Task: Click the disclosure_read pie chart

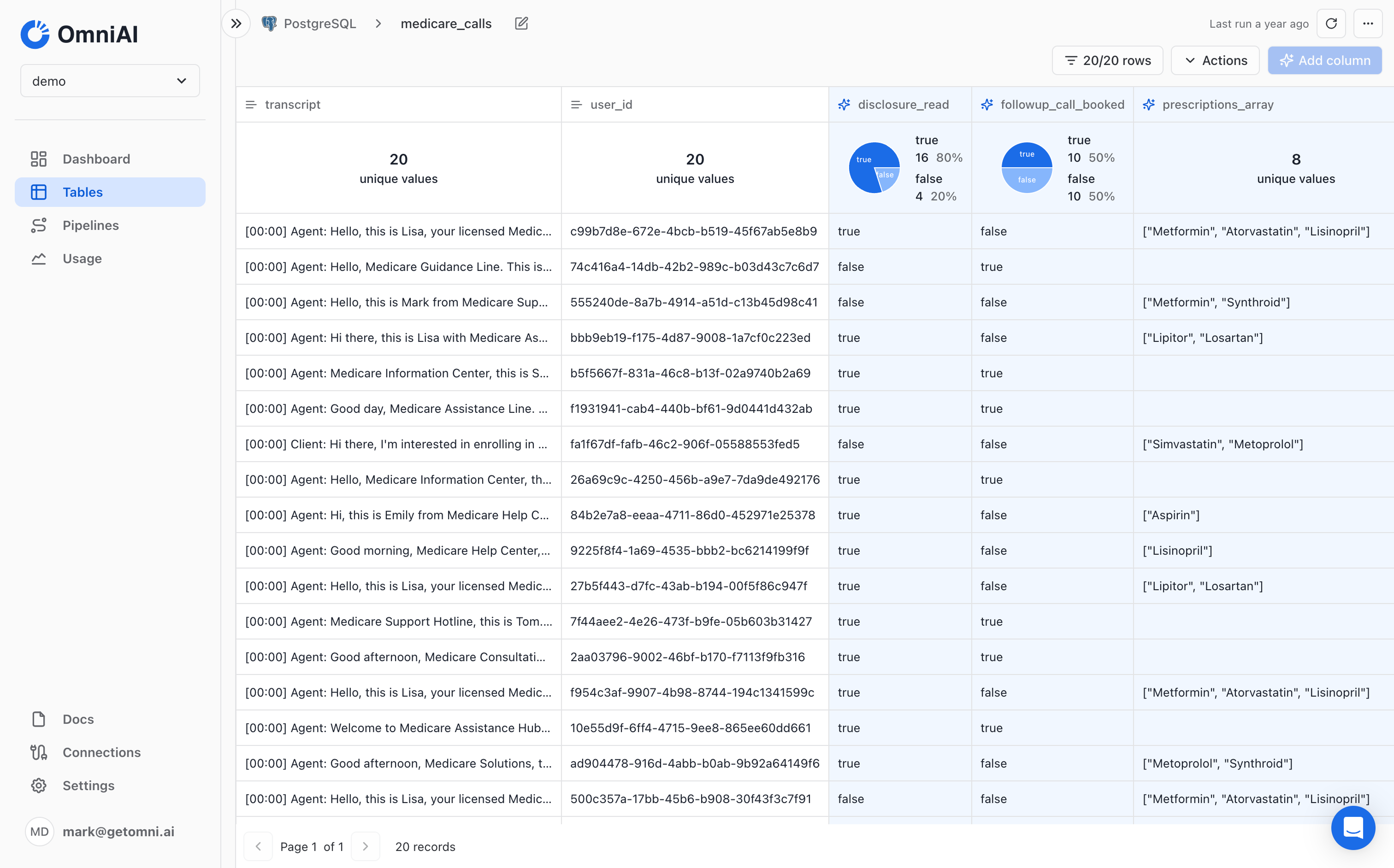Action: [874, 168]
